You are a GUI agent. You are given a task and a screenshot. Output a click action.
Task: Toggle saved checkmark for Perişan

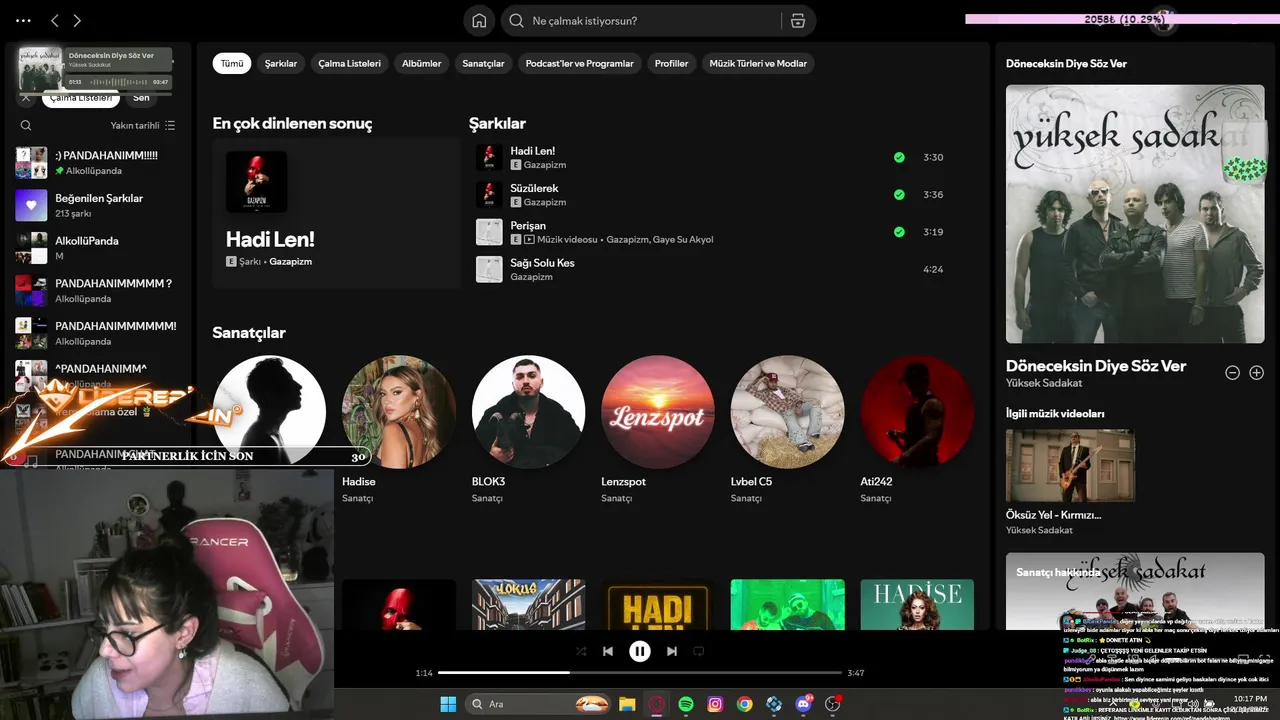(899, 232)
